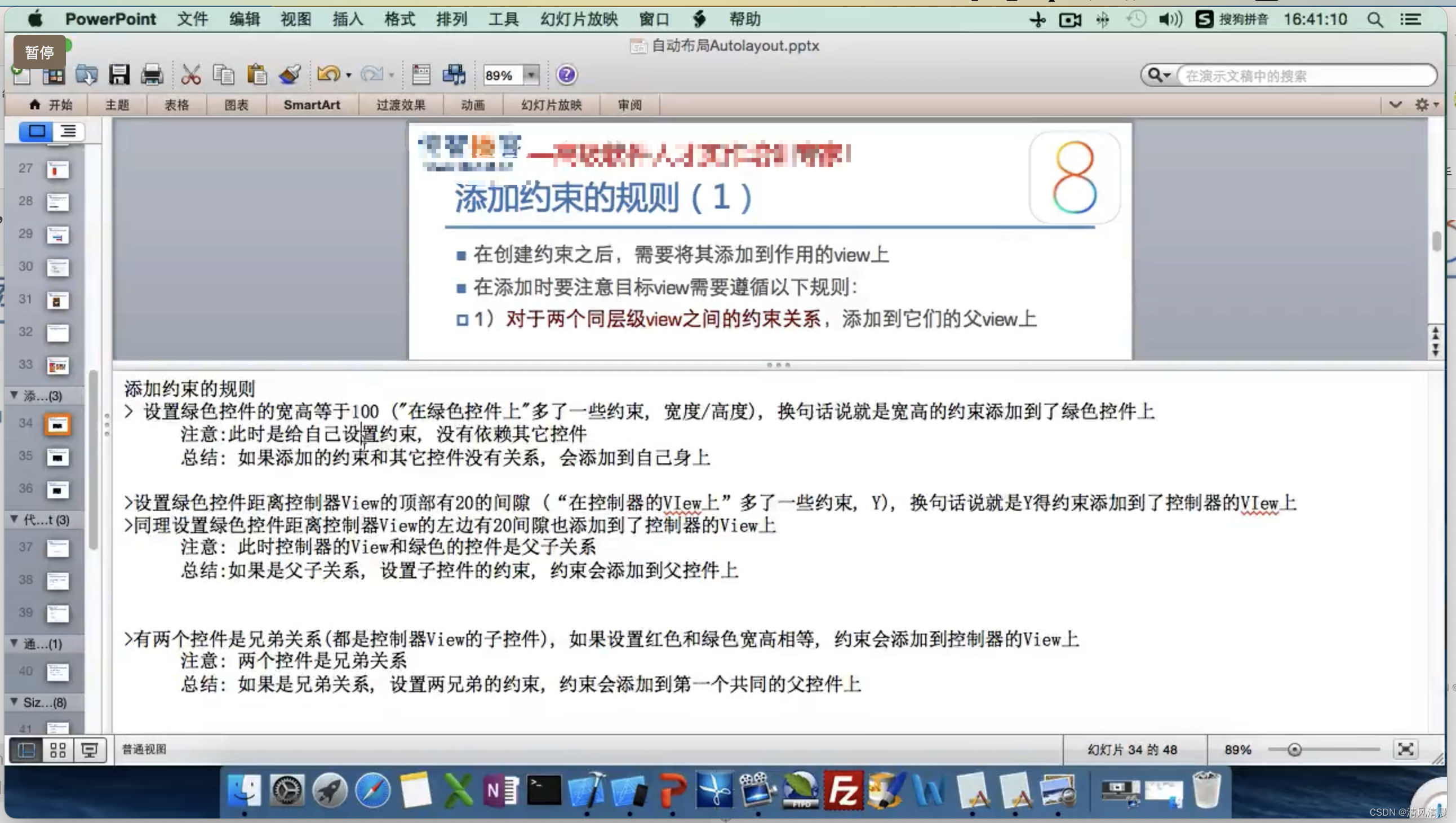Open the SmartArt ribbon tab
The image size is (1456, 823).
click(312, 105)
